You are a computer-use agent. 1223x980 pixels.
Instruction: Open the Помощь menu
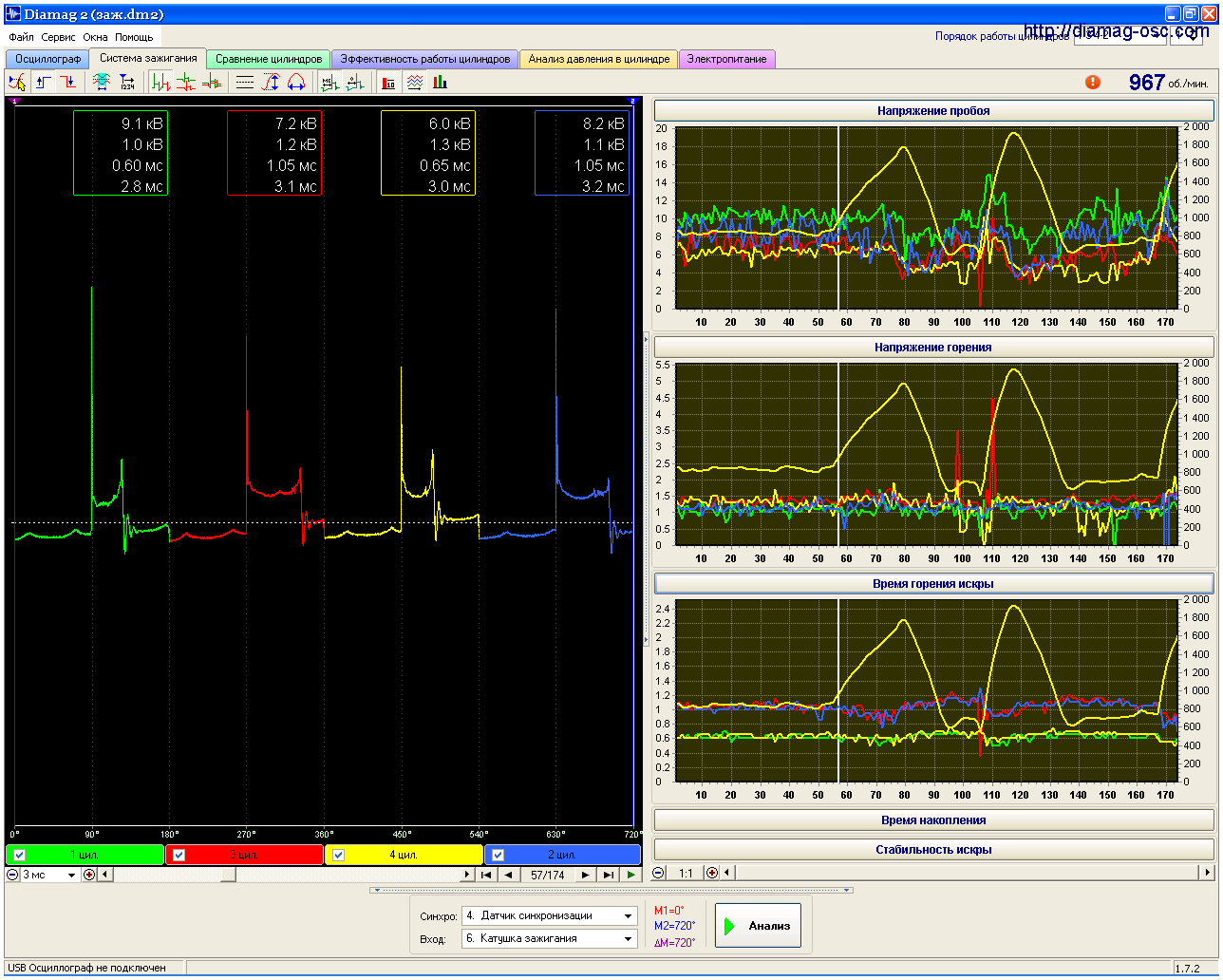point(134,37)
